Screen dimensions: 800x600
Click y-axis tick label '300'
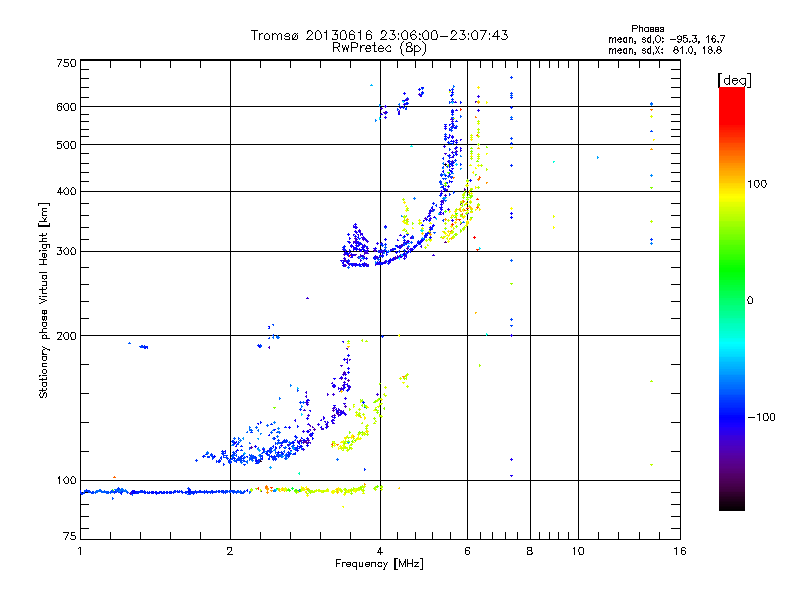click(66, 252)
